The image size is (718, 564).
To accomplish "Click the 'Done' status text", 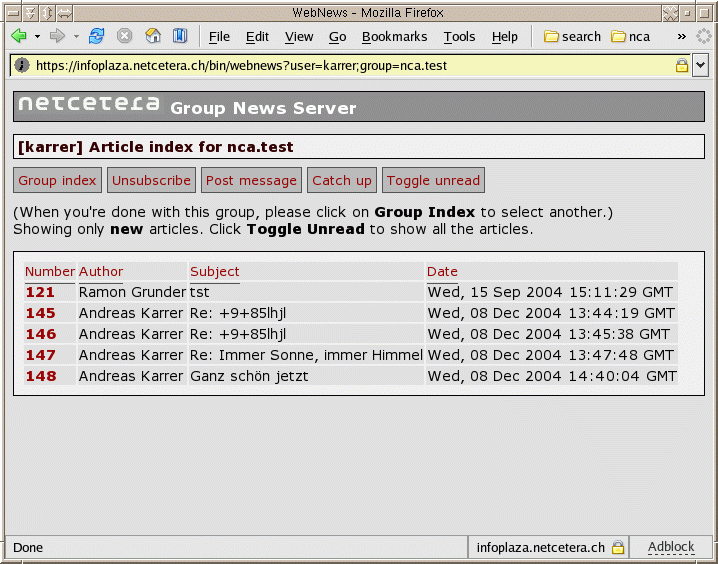I will (x=28, y=548).
